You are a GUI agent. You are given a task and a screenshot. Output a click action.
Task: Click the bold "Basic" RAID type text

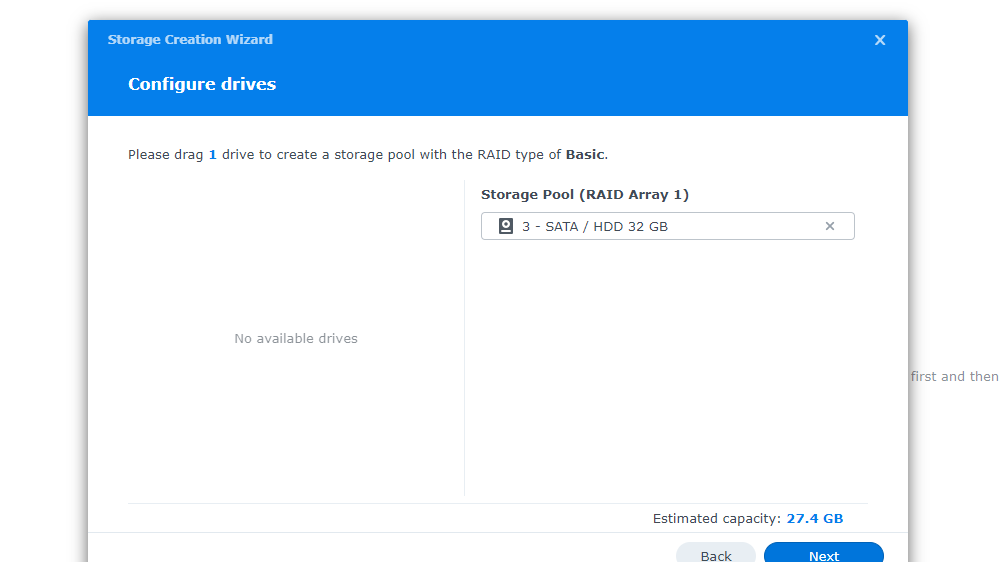[x=585, y=155]
